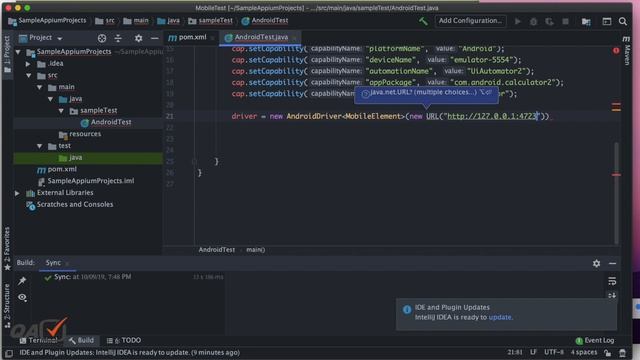
Task: Click the src breadcrumb in navigation bar
Action: tap(105, 21)
